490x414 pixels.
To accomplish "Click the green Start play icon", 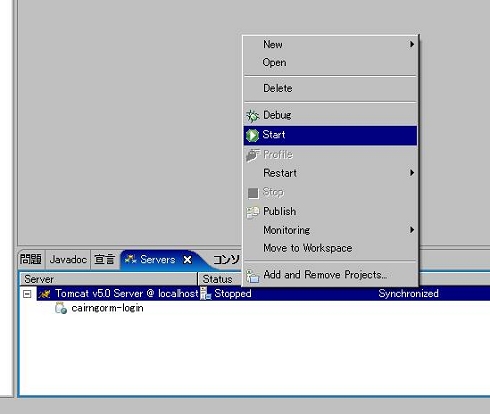I will click(x=252, y=135).
